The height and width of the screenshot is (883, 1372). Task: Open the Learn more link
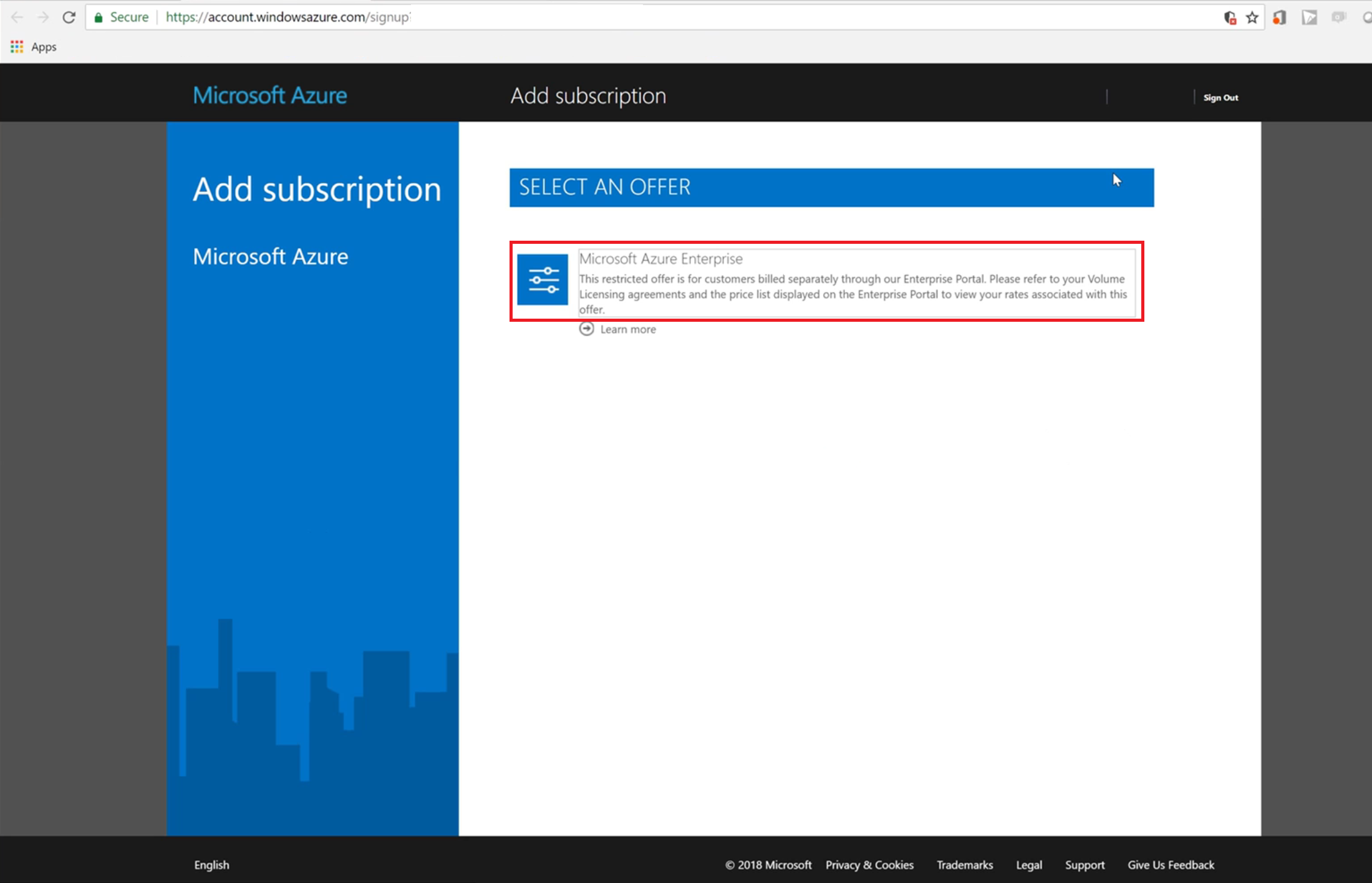coord(627,329)
